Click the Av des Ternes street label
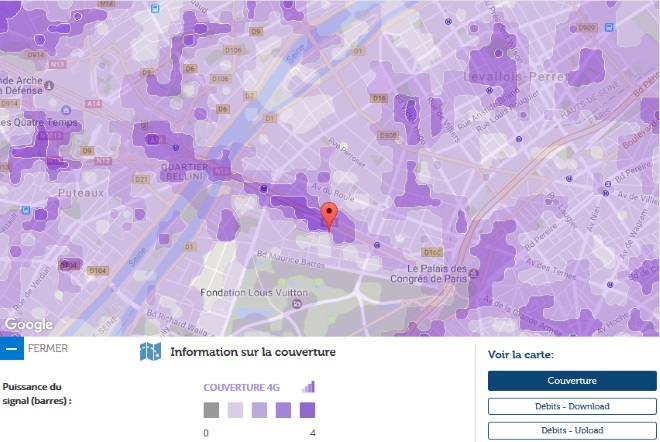Viewport: 660px width, 442px height. 551,270
